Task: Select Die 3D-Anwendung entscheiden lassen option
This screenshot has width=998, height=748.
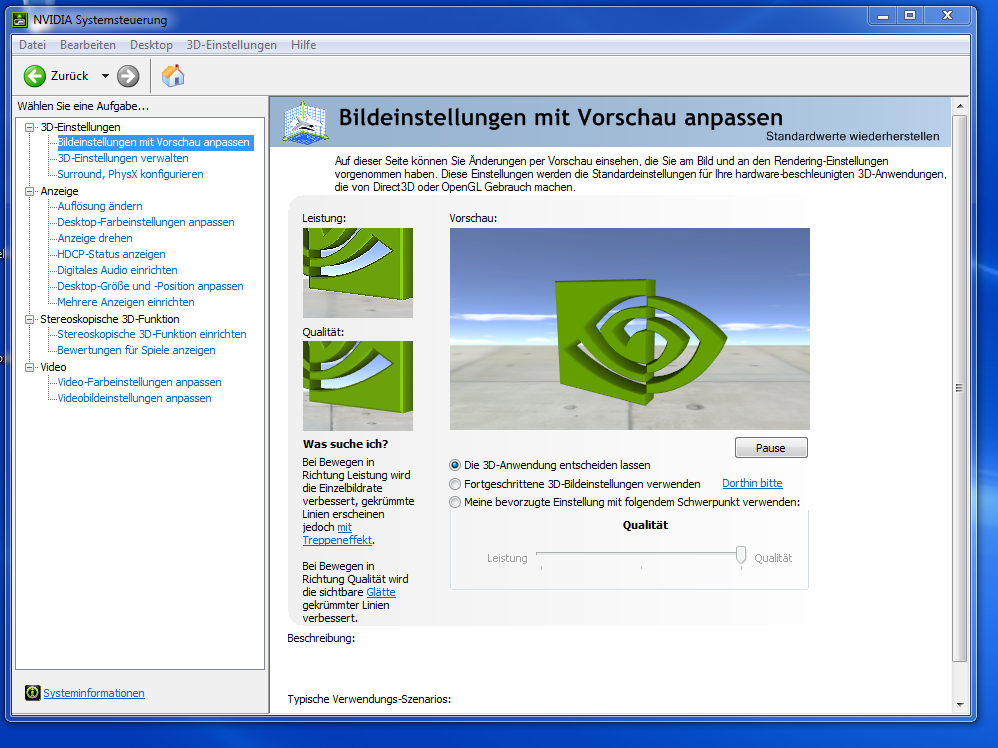Action: 455,465
